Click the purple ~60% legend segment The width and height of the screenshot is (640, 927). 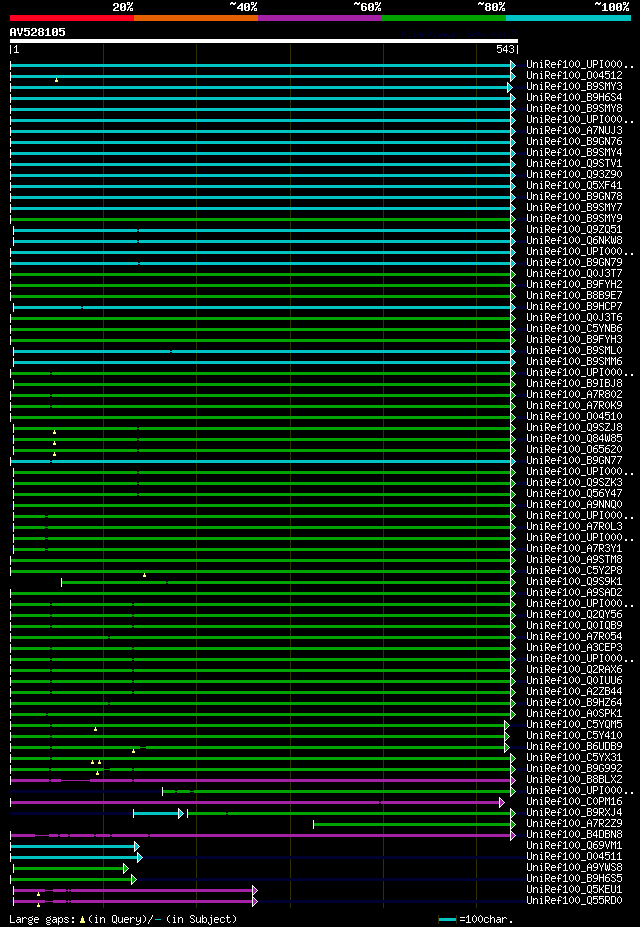320,18
